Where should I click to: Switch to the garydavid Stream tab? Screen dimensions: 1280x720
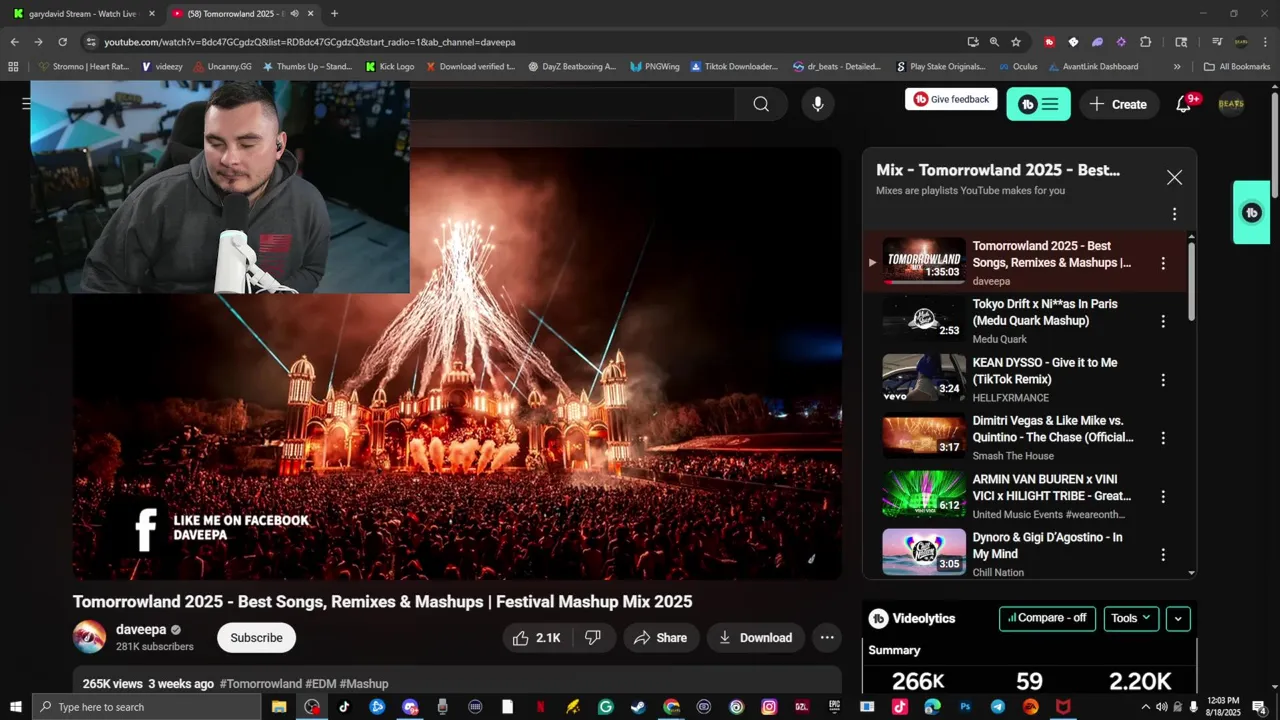83,14
